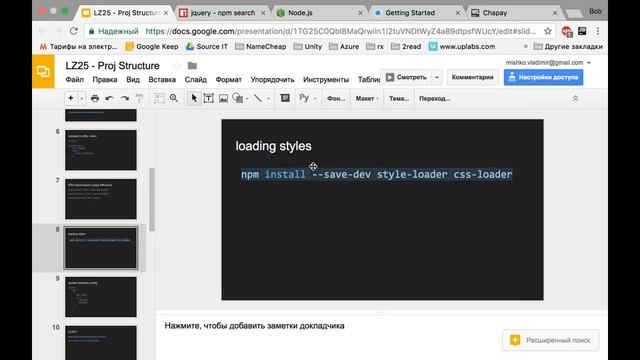Select the zoom magnifier tool

pyautogui.click(x=174, y=98)
